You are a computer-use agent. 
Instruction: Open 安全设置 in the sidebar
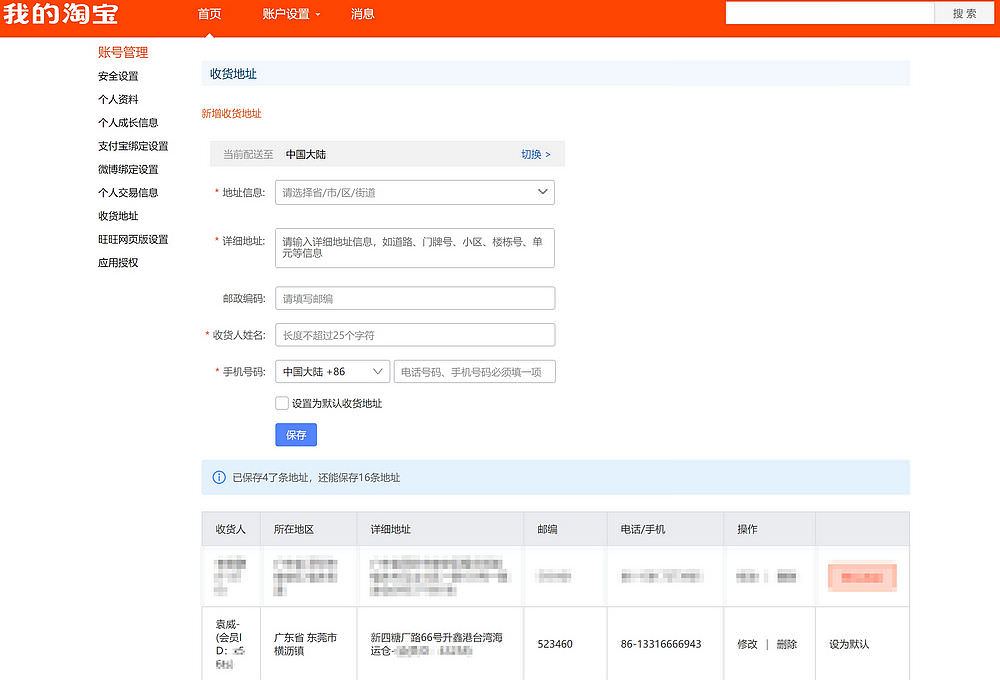tap(118, 76)
